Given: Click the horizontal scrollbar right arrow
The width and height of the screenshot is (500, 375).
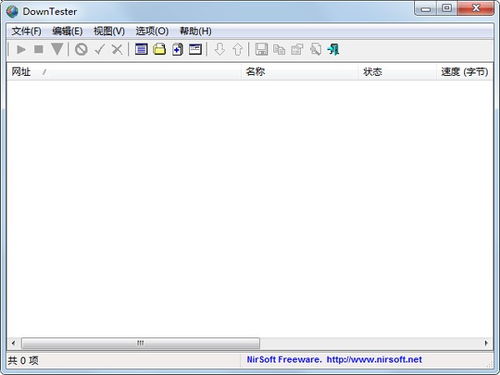Looking at the screenshot, I should point(486,343).
